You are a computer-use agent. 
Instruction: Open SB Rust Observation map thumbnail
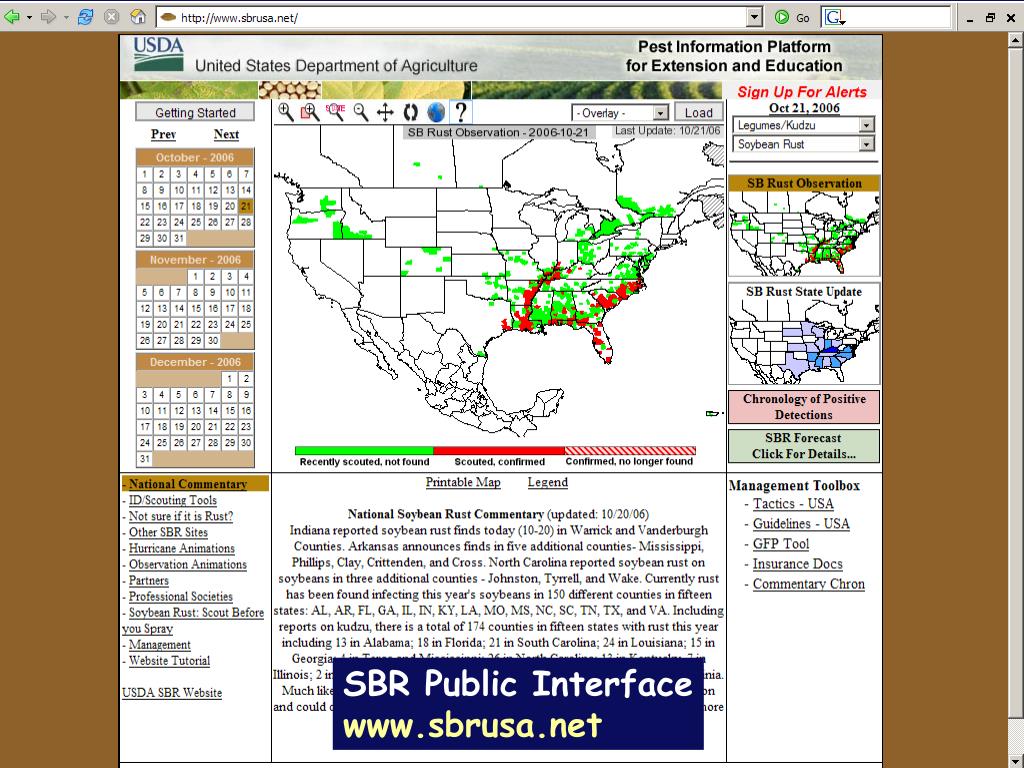804,226
